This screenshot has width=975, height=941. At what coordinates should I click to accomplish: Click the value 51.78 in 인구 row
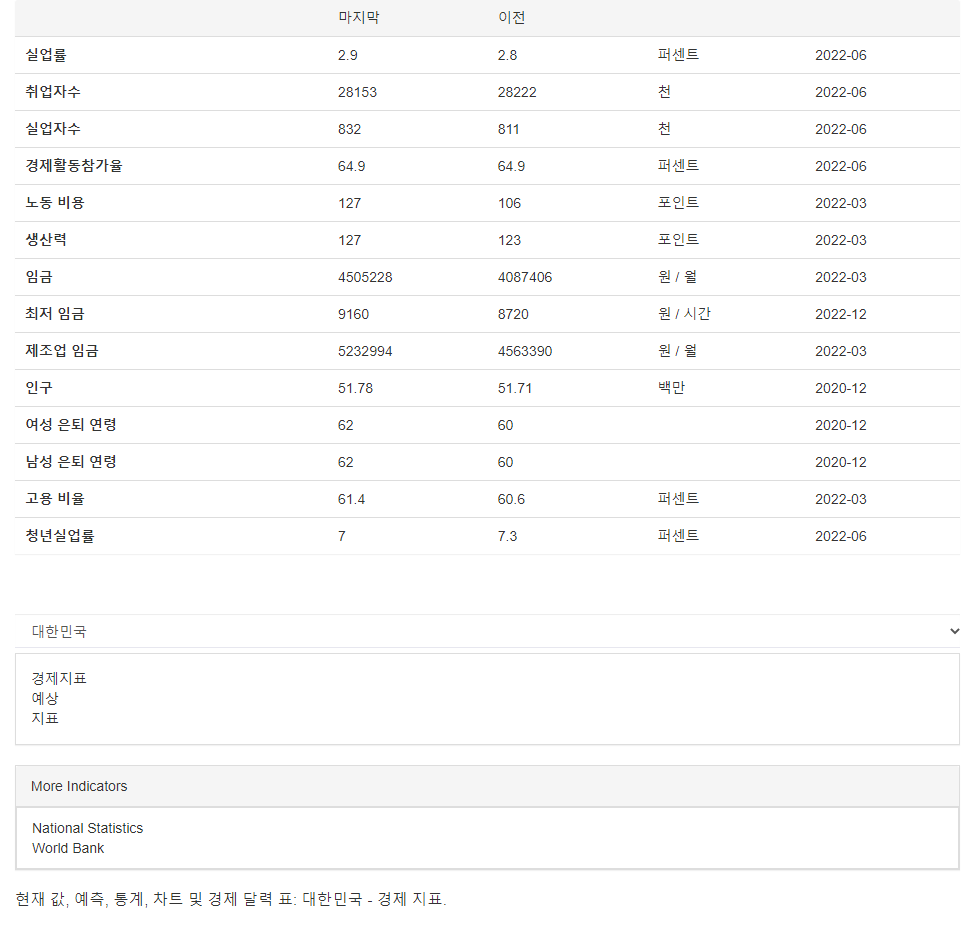click(355, 388)
